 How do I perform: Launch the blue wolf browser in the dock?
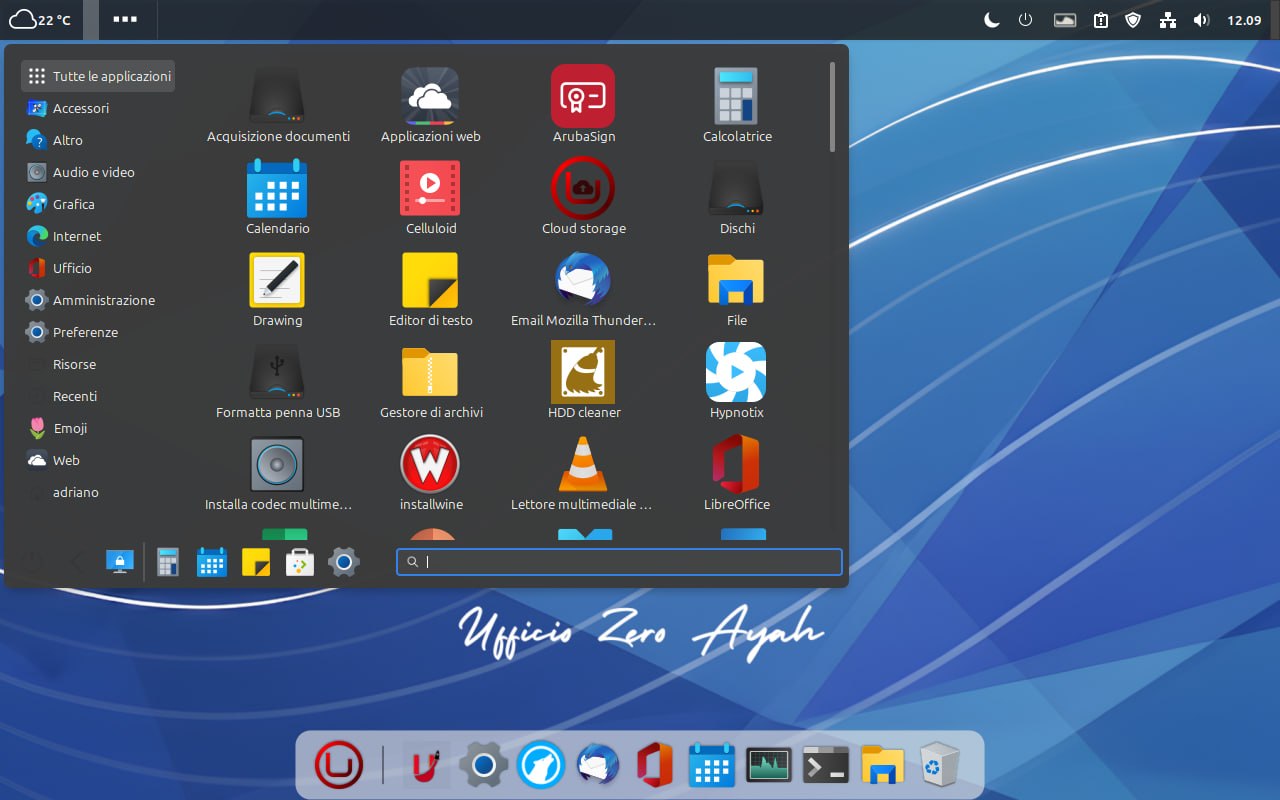click(x=541, y=765)
